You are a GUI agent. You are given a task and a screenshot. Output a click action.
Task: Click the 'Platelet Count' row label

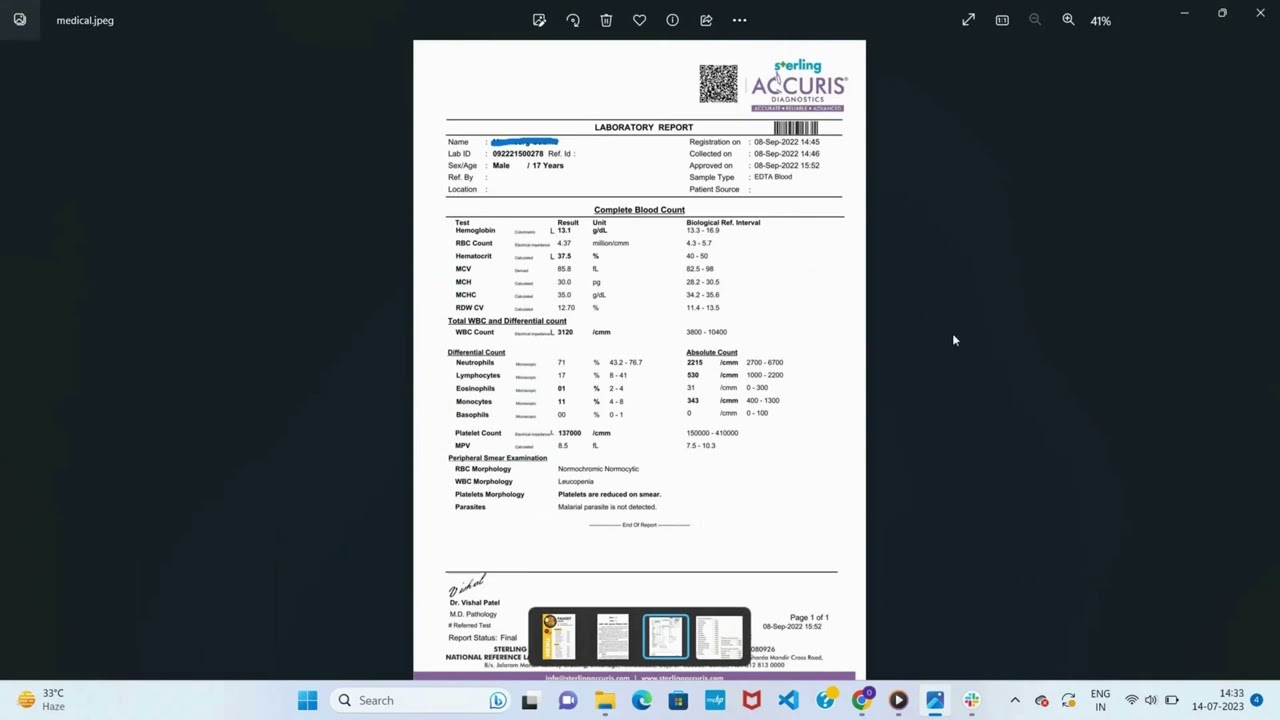[478, 433]
